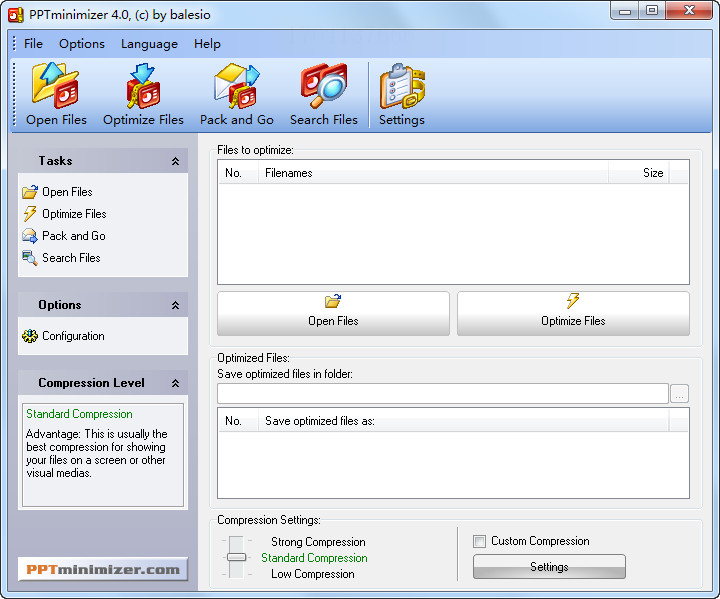Select Optimize Files in Tasks panel
Screen dimensions: 720x599
(x=73, y=214)
